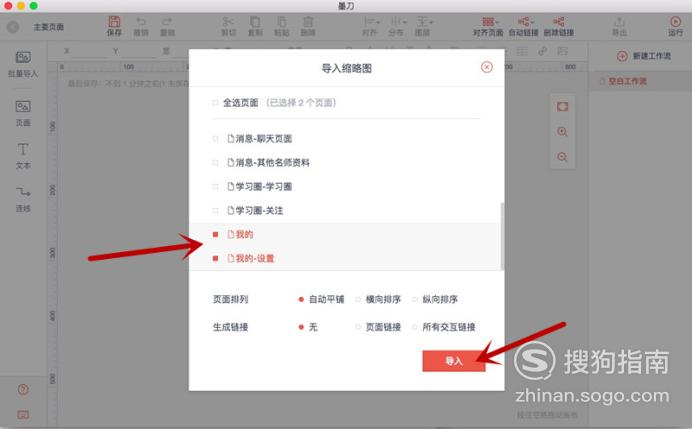Click the 主要页面 title label
692x429 pixels.
point(49,27)
